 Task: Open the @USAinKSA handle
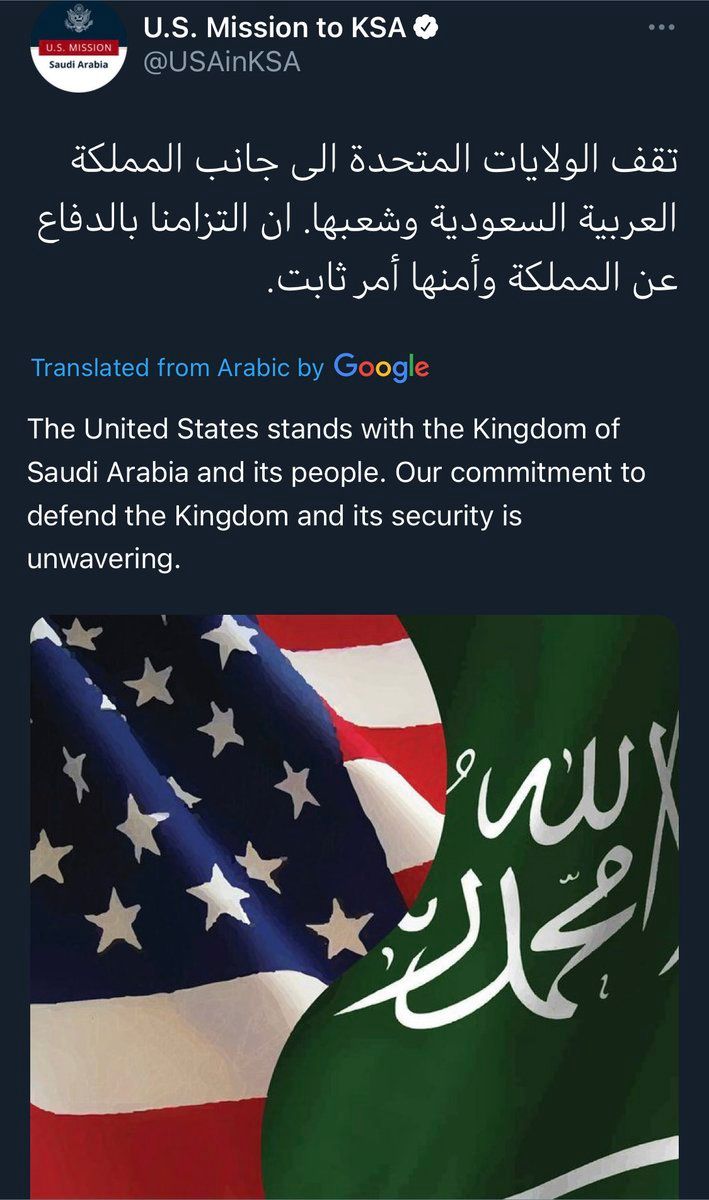pyautogui.click(x=223, y=62)
